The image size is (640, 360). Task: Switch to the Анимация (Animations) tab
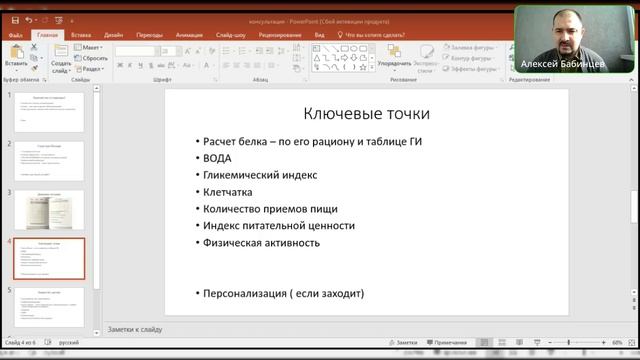point(189,35)
